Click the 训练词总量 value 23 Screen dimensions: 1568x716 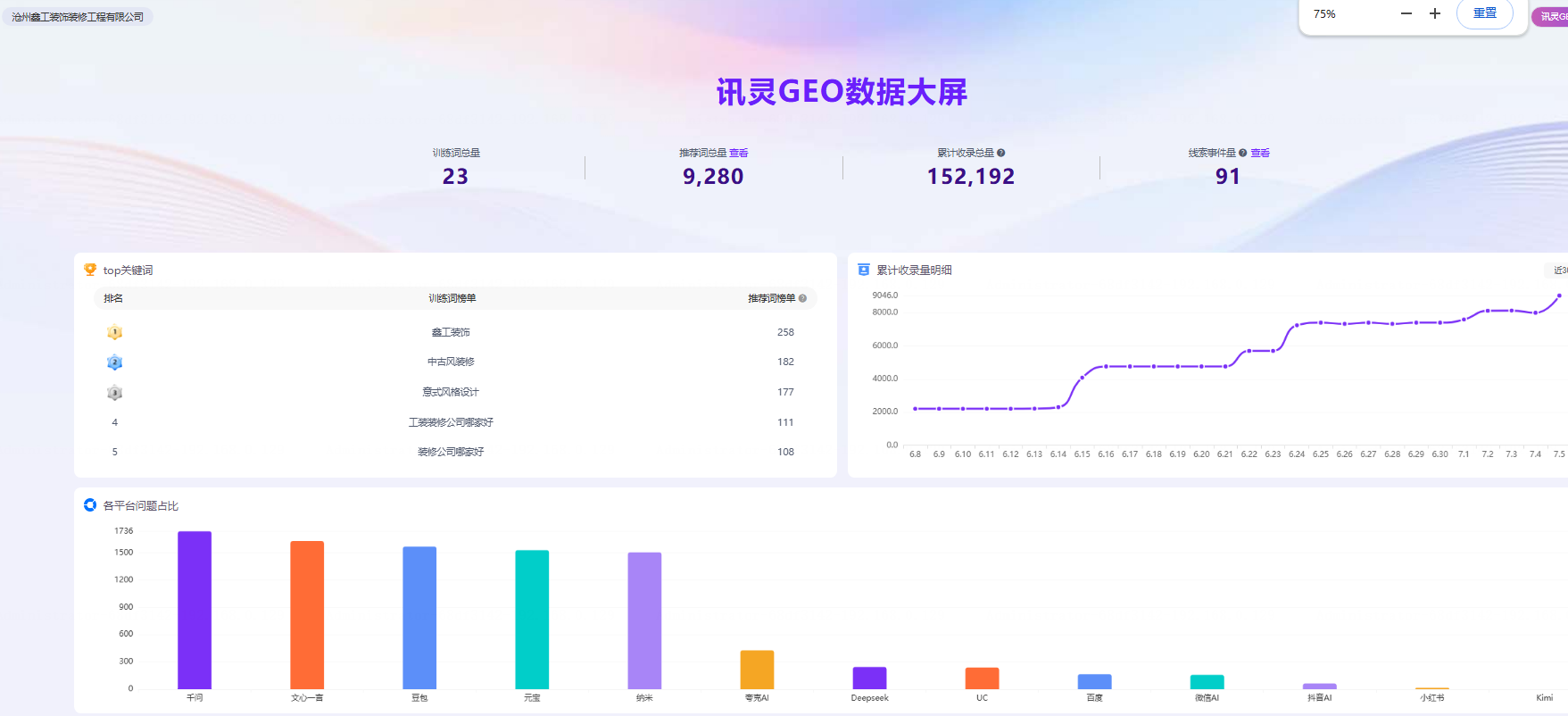(455, 177)
